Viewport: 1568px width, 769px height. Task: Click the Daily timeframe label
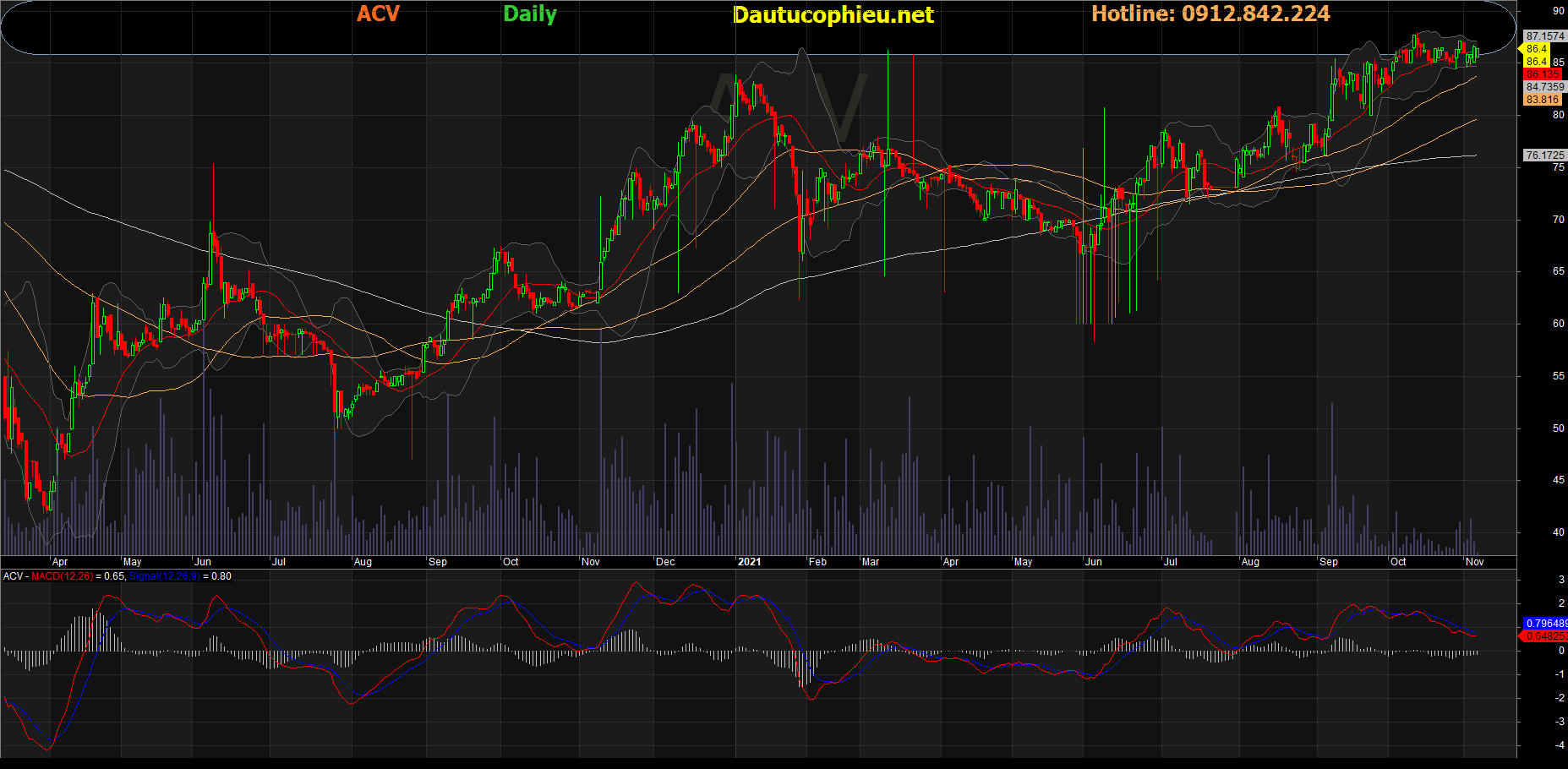click(x=529, y=14)
